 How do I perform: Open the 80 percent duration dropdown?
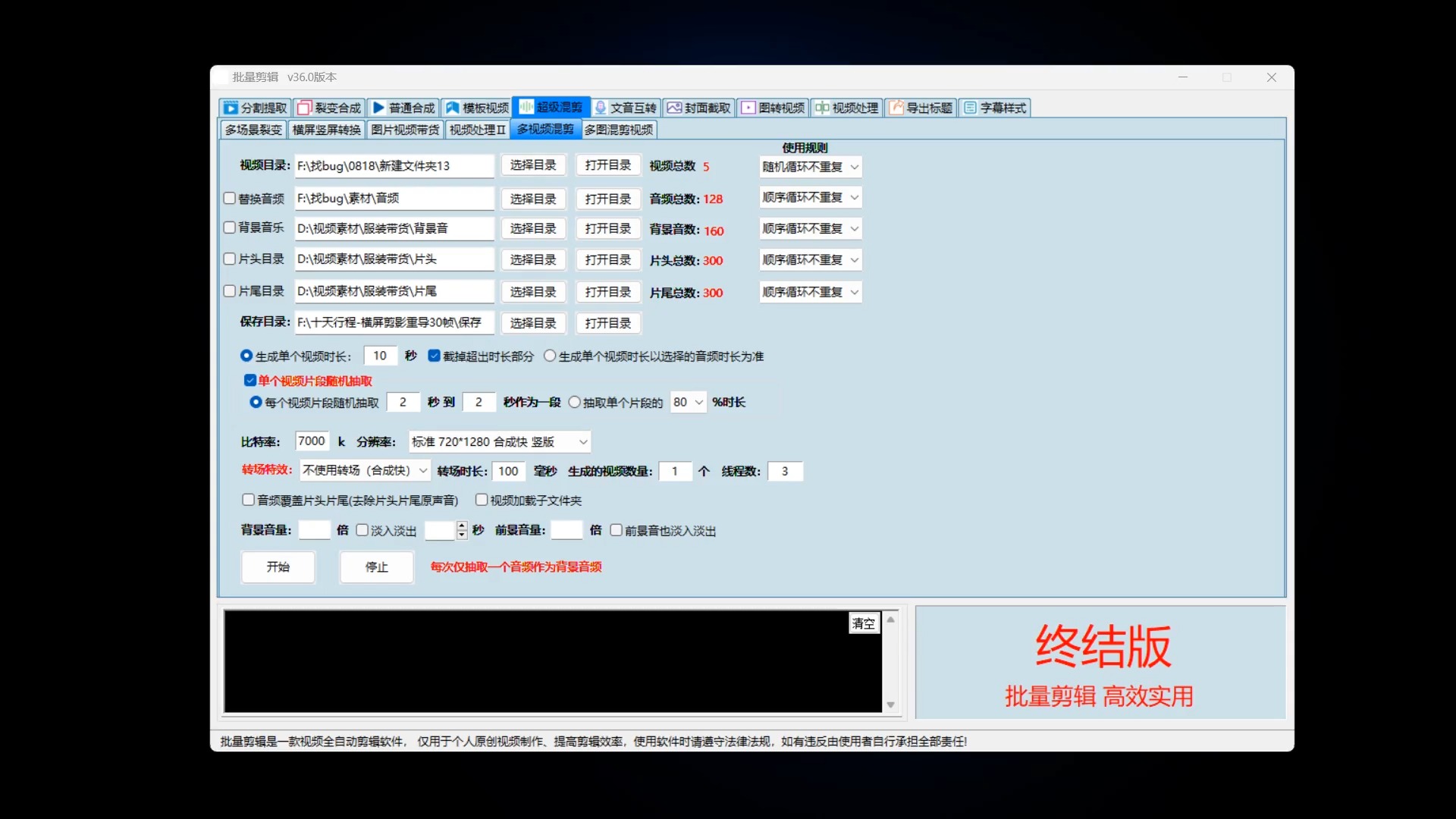689,402
